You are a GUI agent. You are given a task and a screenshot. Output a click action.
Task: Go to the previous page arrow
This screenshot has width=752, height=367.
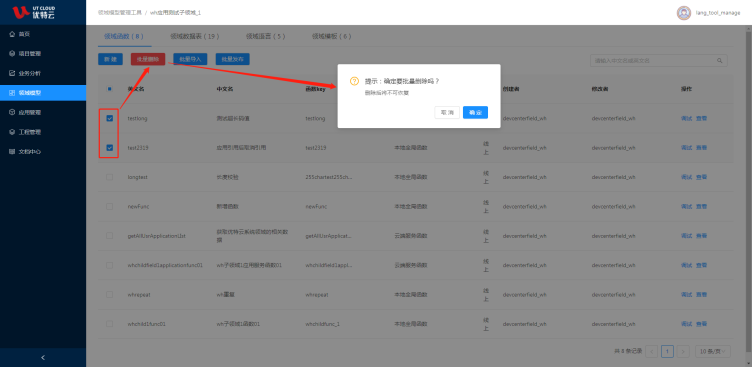tap(651, 351)
